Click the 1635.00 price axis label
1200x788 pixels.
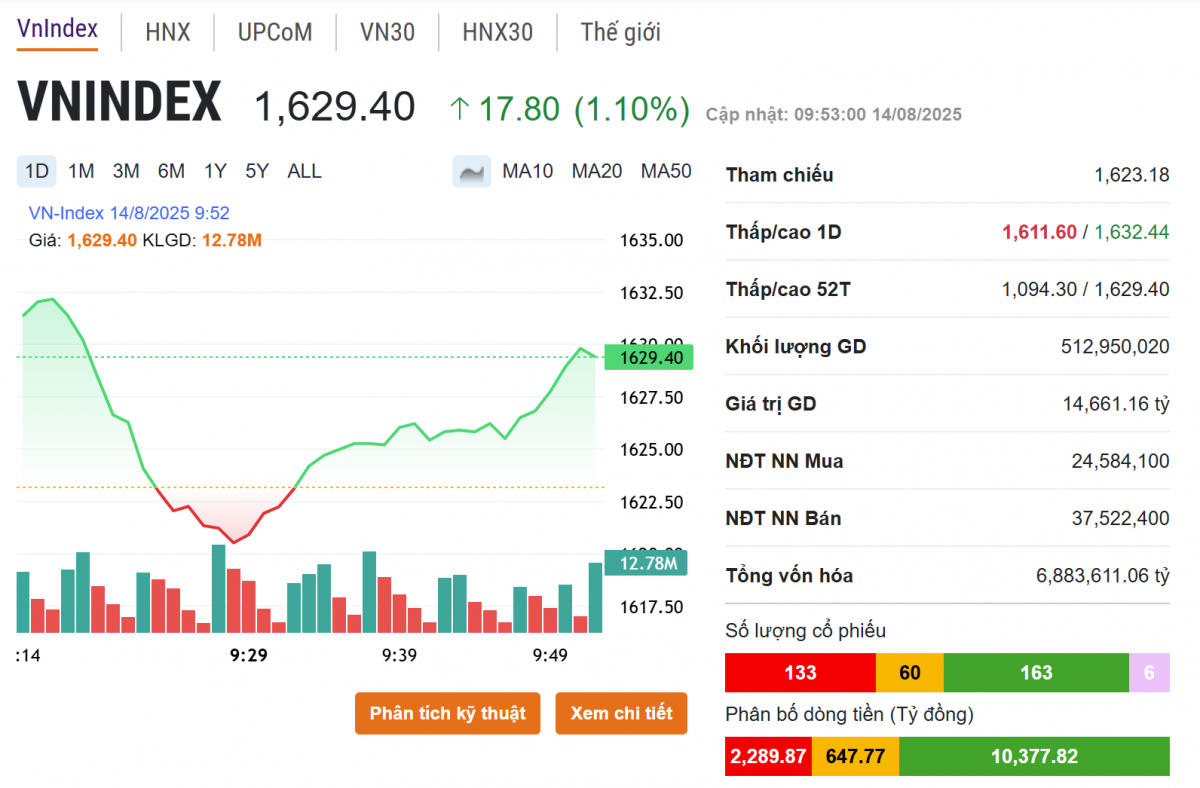tap(651, 240)
